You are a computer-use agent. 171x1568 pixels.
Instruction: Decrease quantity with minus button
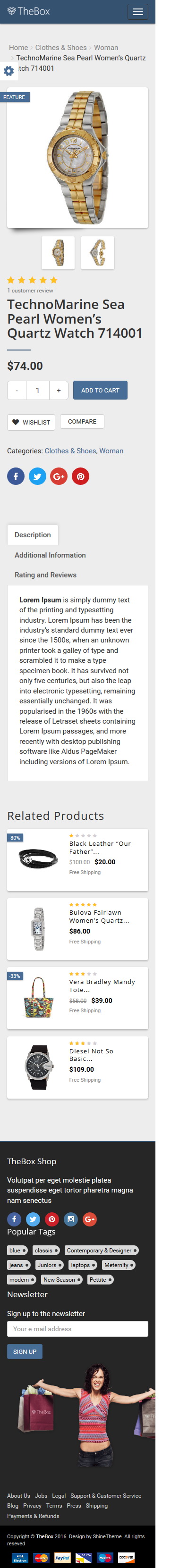click(17, 390)
